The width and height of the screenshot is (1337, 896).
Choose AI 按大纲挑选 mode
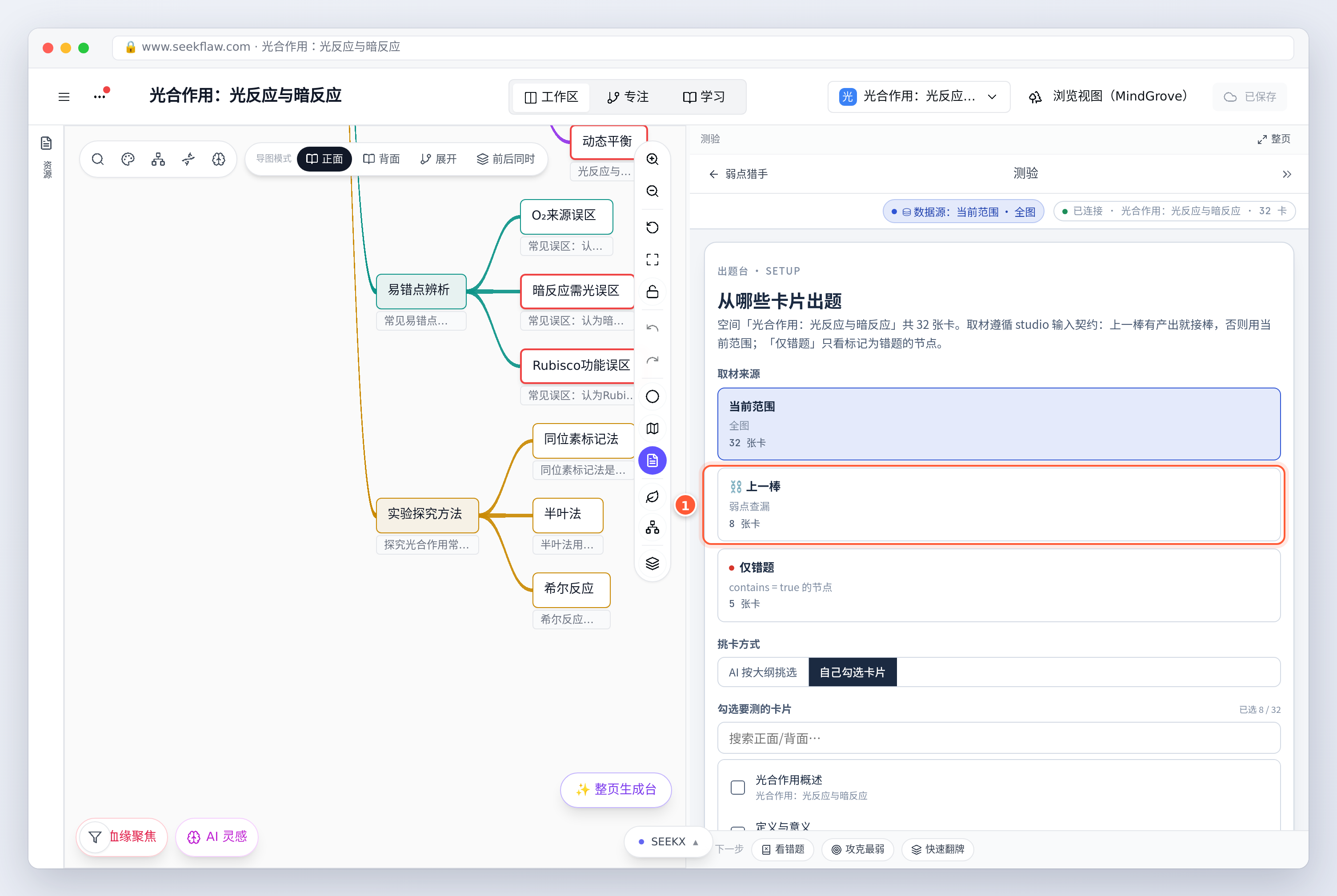pyautogui.click(x=763, y=672)
